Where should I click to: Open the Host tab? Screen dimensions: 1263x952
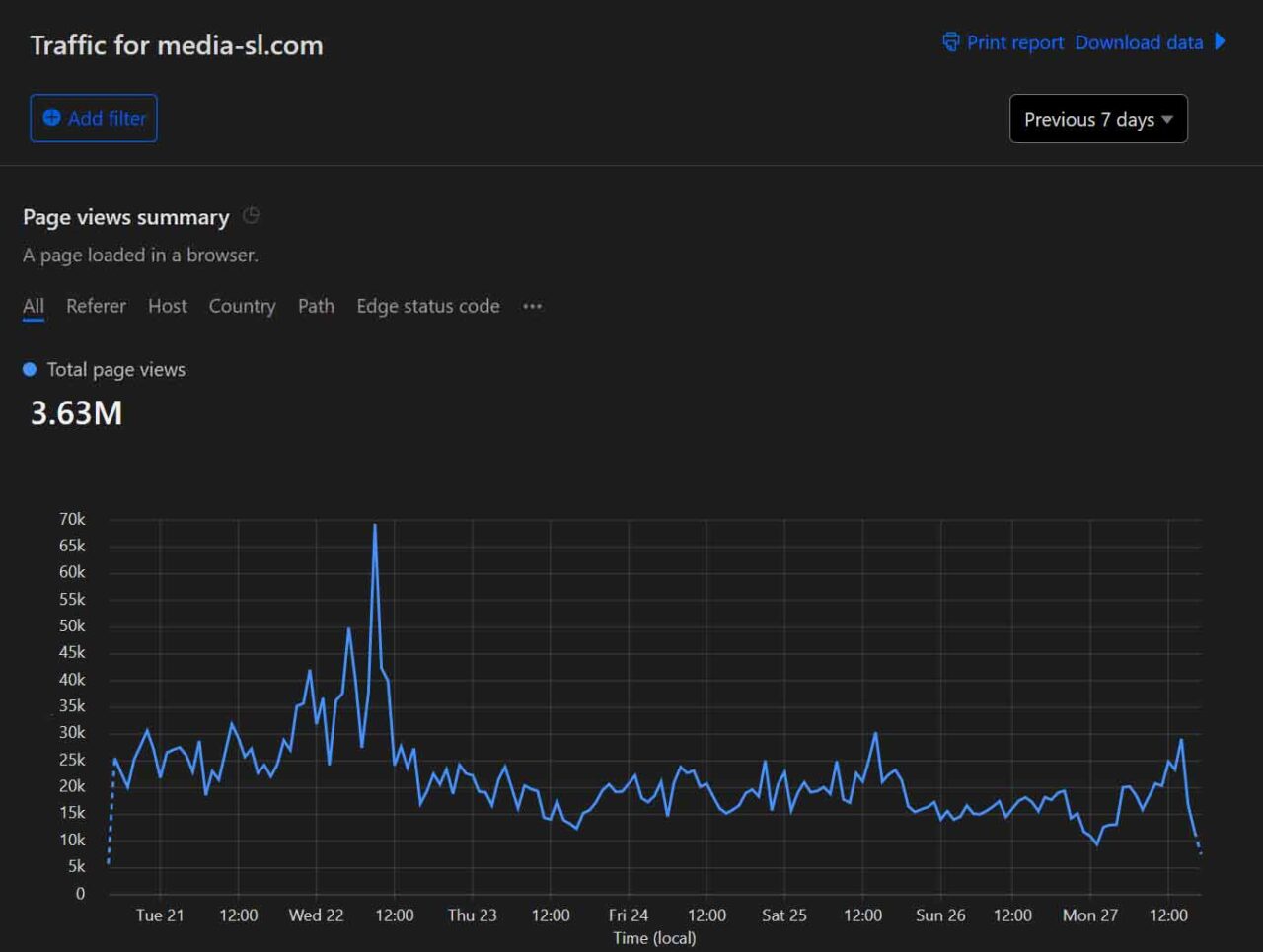(167, 307)
